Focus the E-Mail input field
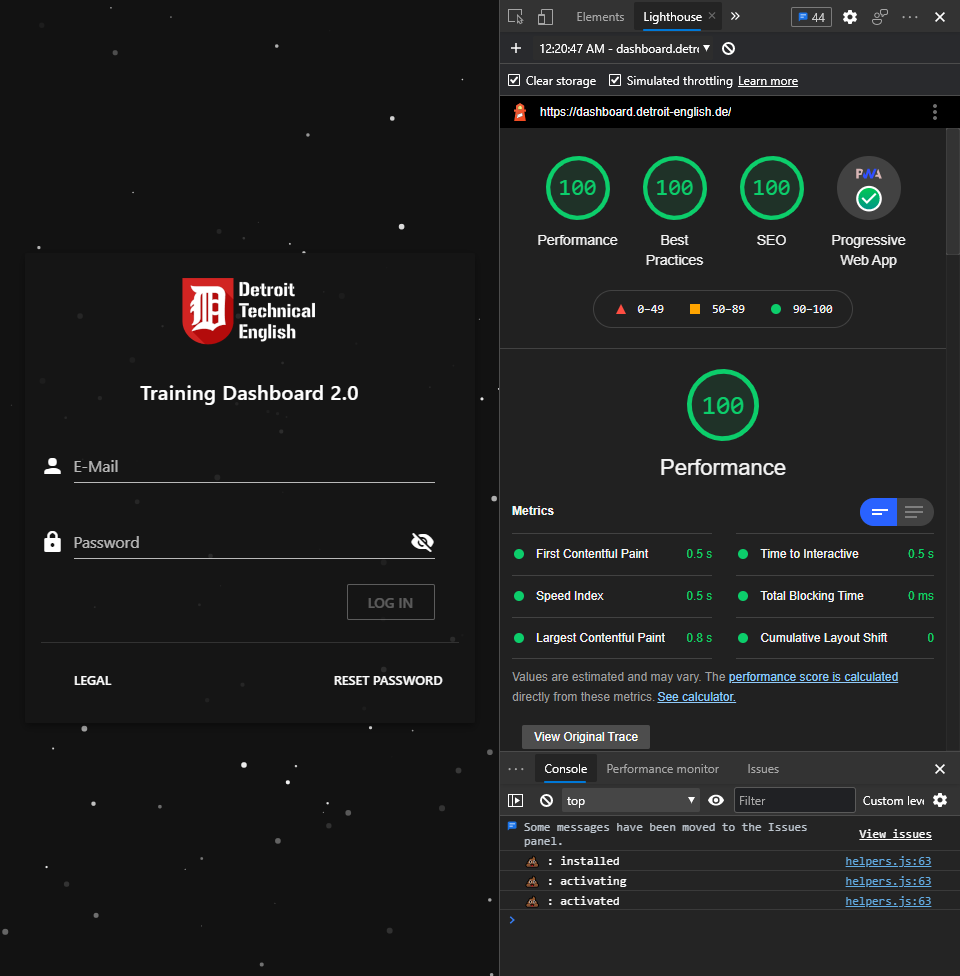Image resolution: width=960 pixels, height=976 pixels. [254, 467]
